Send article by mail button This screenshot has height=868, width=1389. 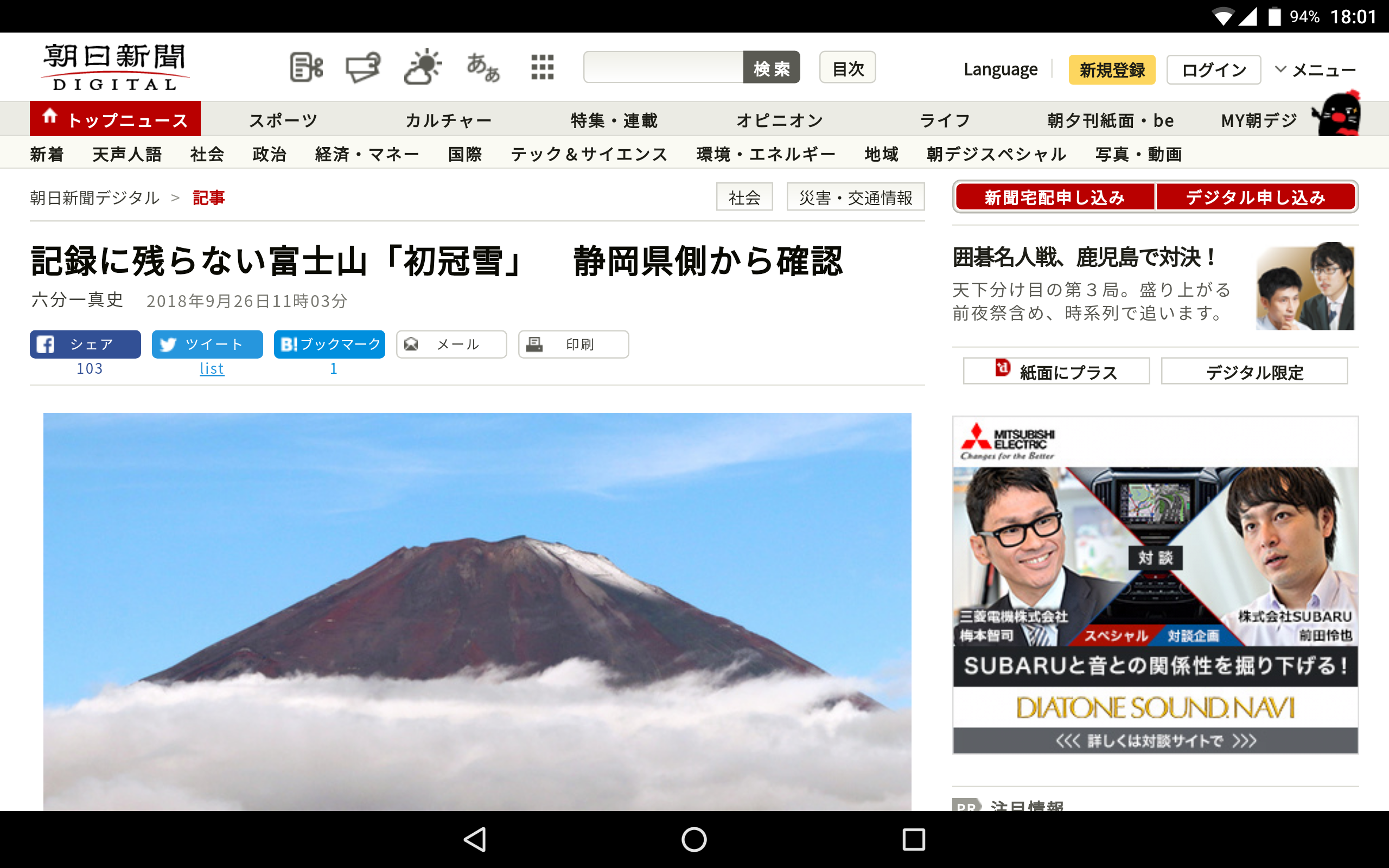pos(451,344)
